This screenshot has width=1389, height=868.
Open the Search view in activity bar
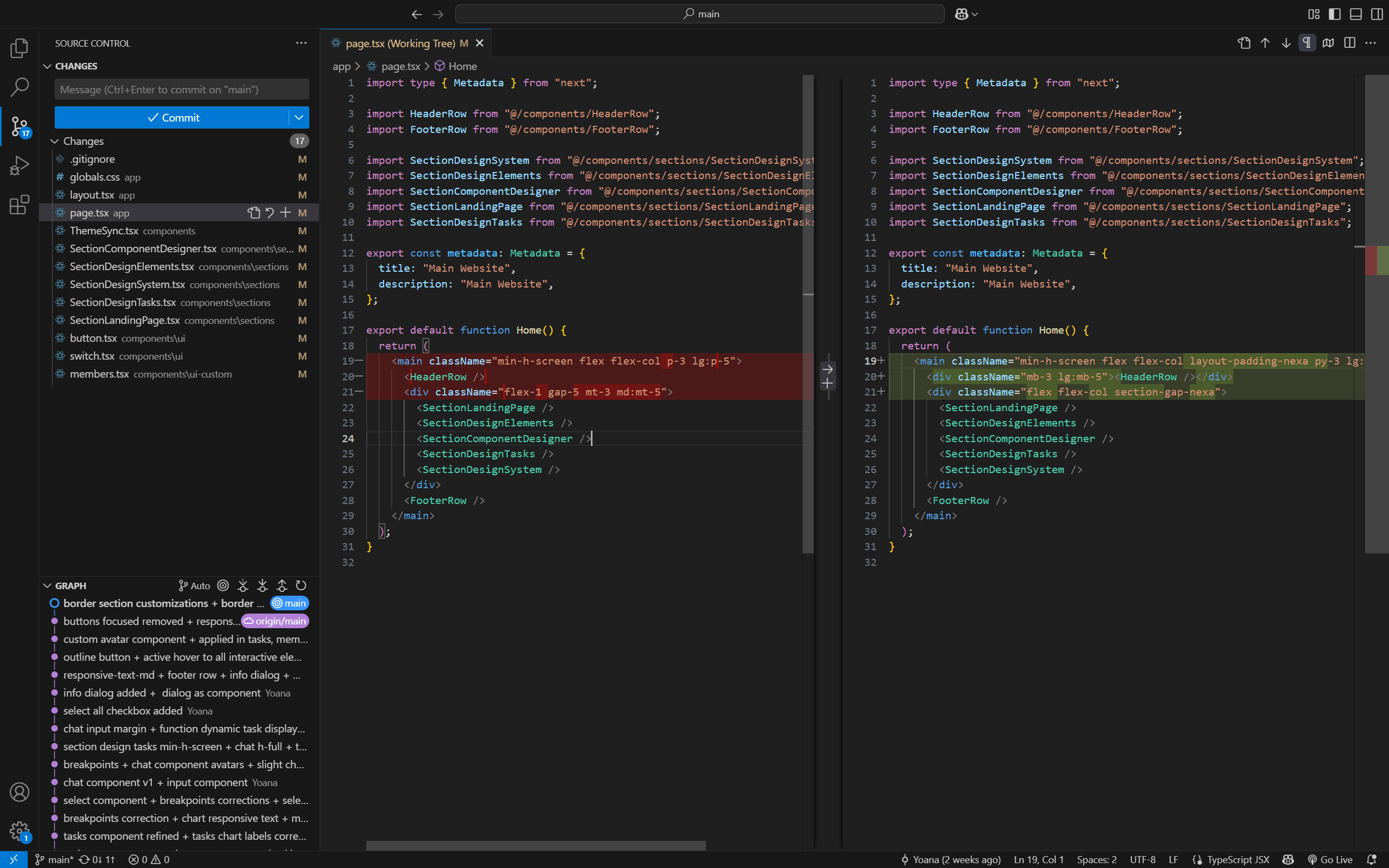[19, 87]
